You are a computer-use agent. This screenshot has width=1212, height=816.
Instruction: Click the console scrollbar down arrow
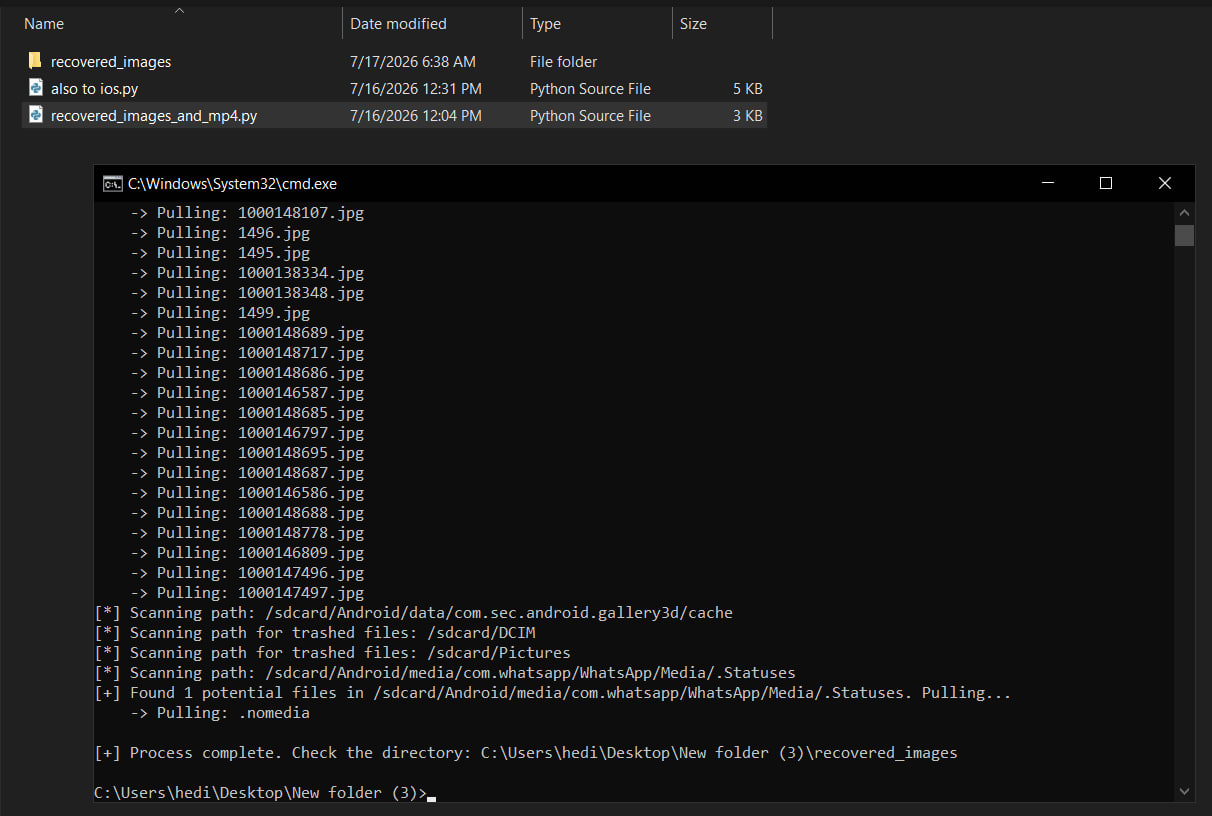1184,791
